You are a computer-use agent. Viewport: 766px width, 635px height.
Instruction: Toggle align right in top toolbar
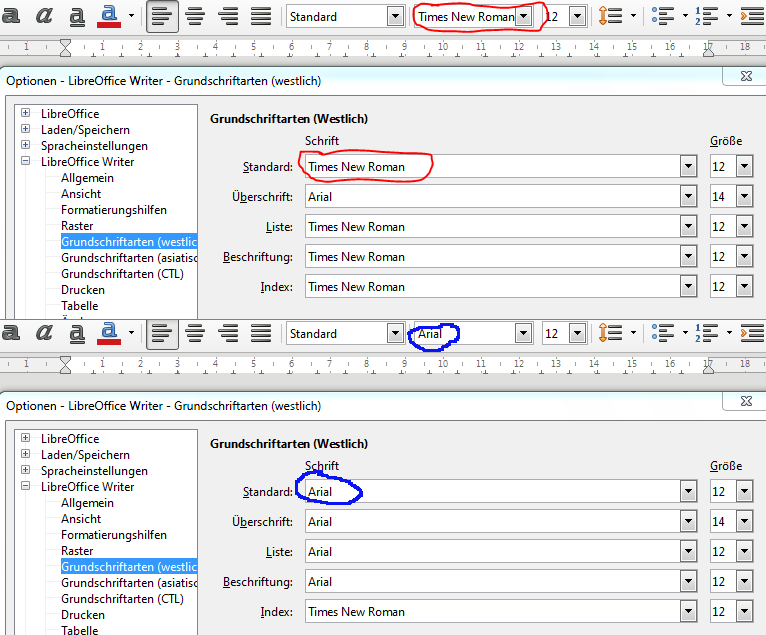pos(228,17)
